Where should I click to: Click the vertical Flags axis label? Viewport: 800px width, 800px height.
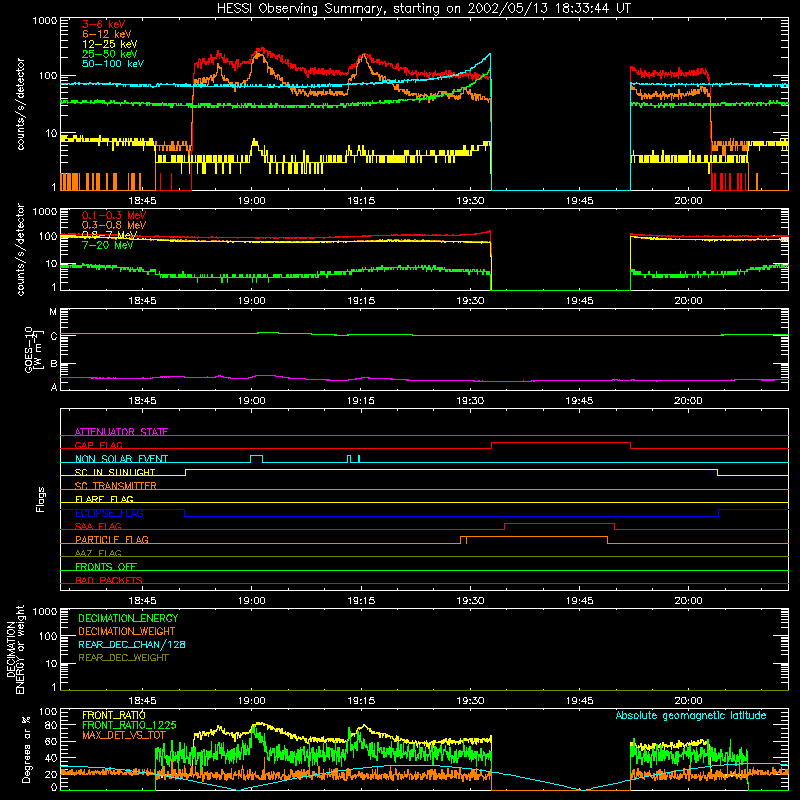click(41, 499)
